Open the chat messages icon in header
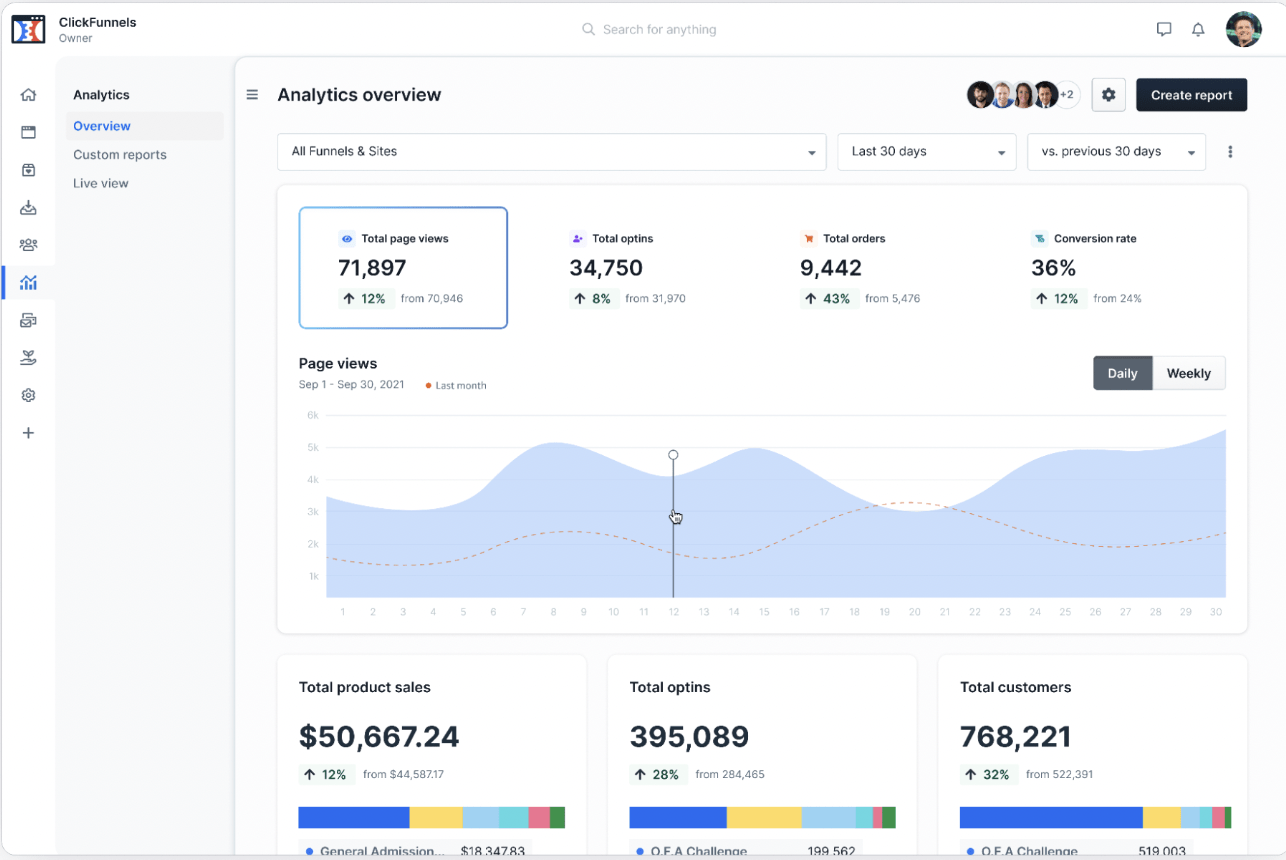Image resolution: width=1286 pixels, height=860 pixels. click(1164, 29)
